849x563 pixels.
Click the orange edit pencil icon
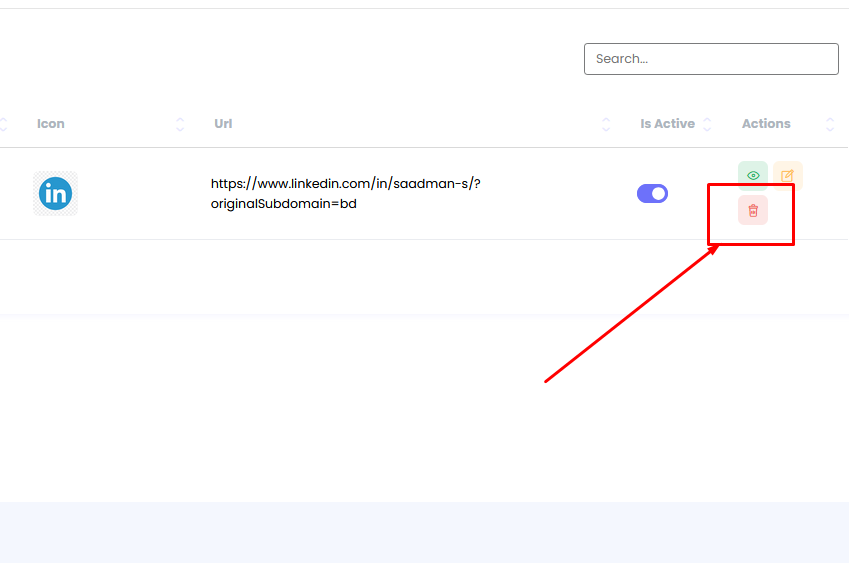pyautogui.click(x=788, y=176)
